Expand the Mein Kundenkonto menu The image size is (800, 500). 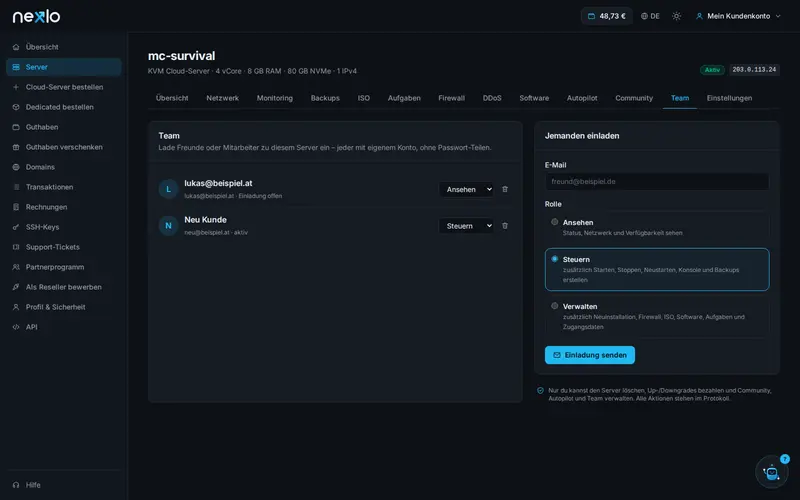pos(738,16)
